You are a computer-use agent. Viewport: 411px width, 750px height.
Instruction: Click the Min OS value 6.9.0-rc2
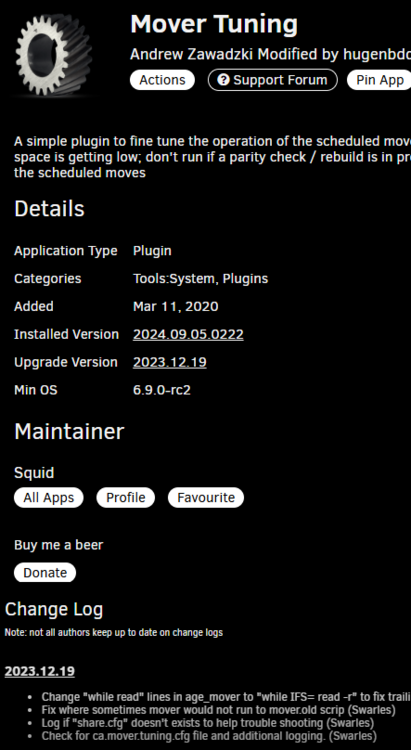[x=162, y=390]
